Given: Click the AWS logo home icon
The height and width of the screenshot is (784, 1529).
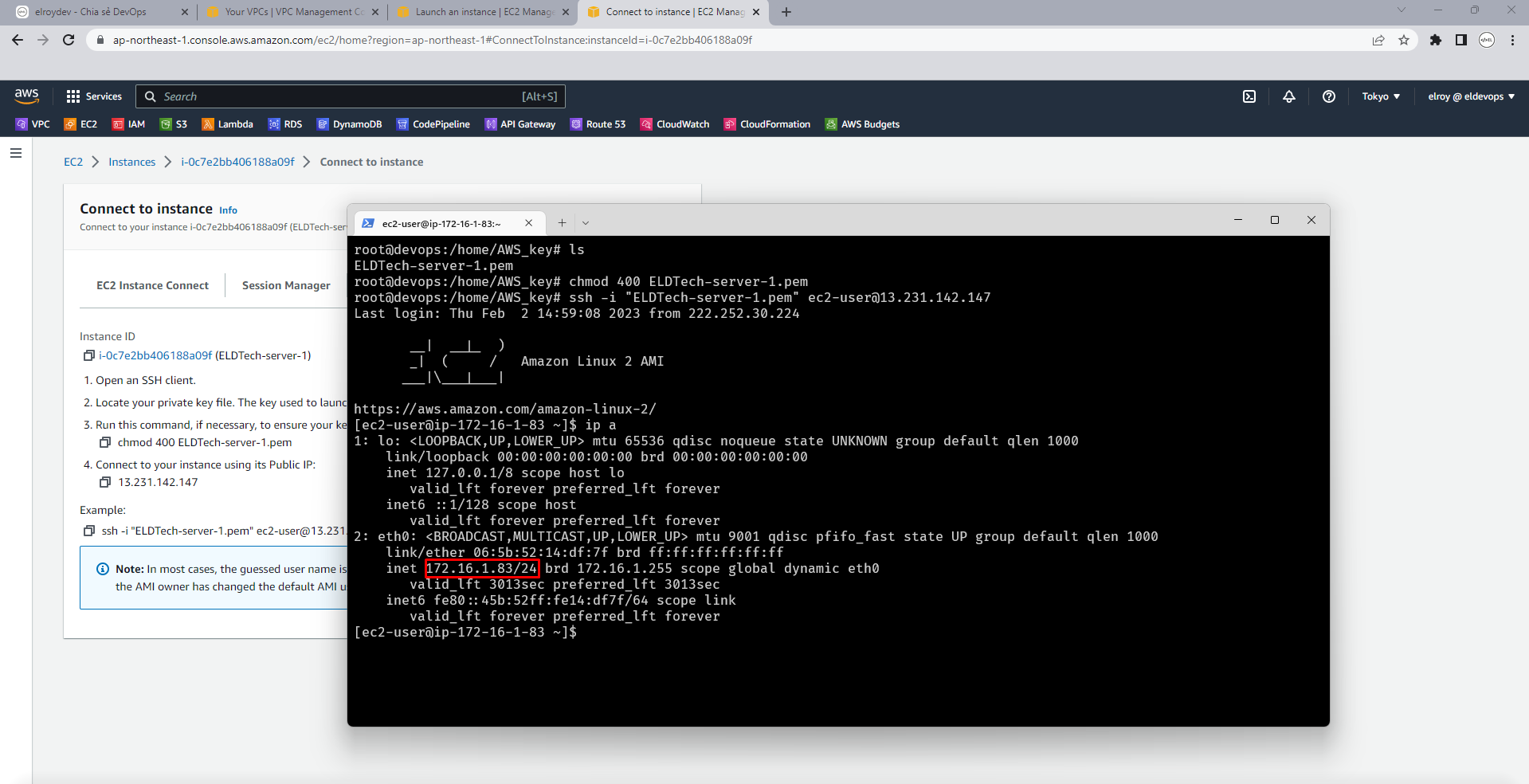Looking at the screenshot, I should [x=26, y=96].
